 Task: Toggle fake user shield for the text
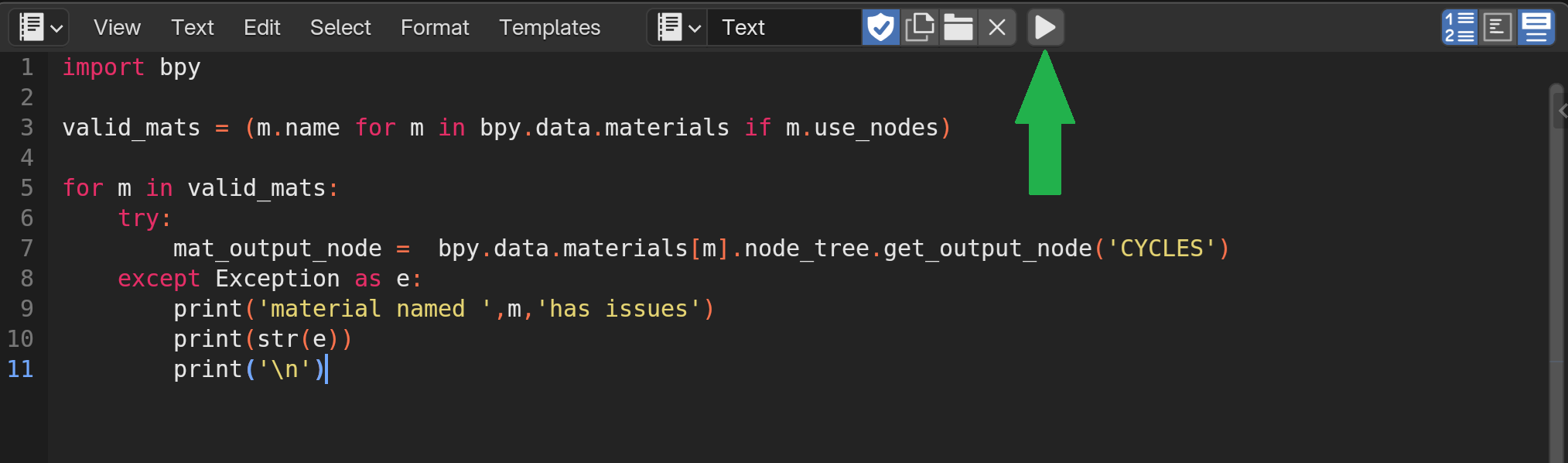click(x=880, y=28)
